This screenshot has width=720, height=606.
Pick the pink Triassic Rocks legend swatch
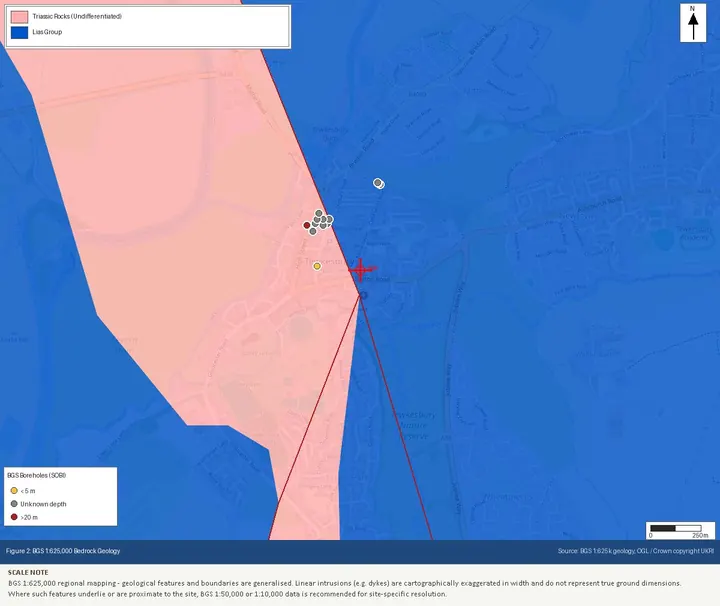(19, 17)
